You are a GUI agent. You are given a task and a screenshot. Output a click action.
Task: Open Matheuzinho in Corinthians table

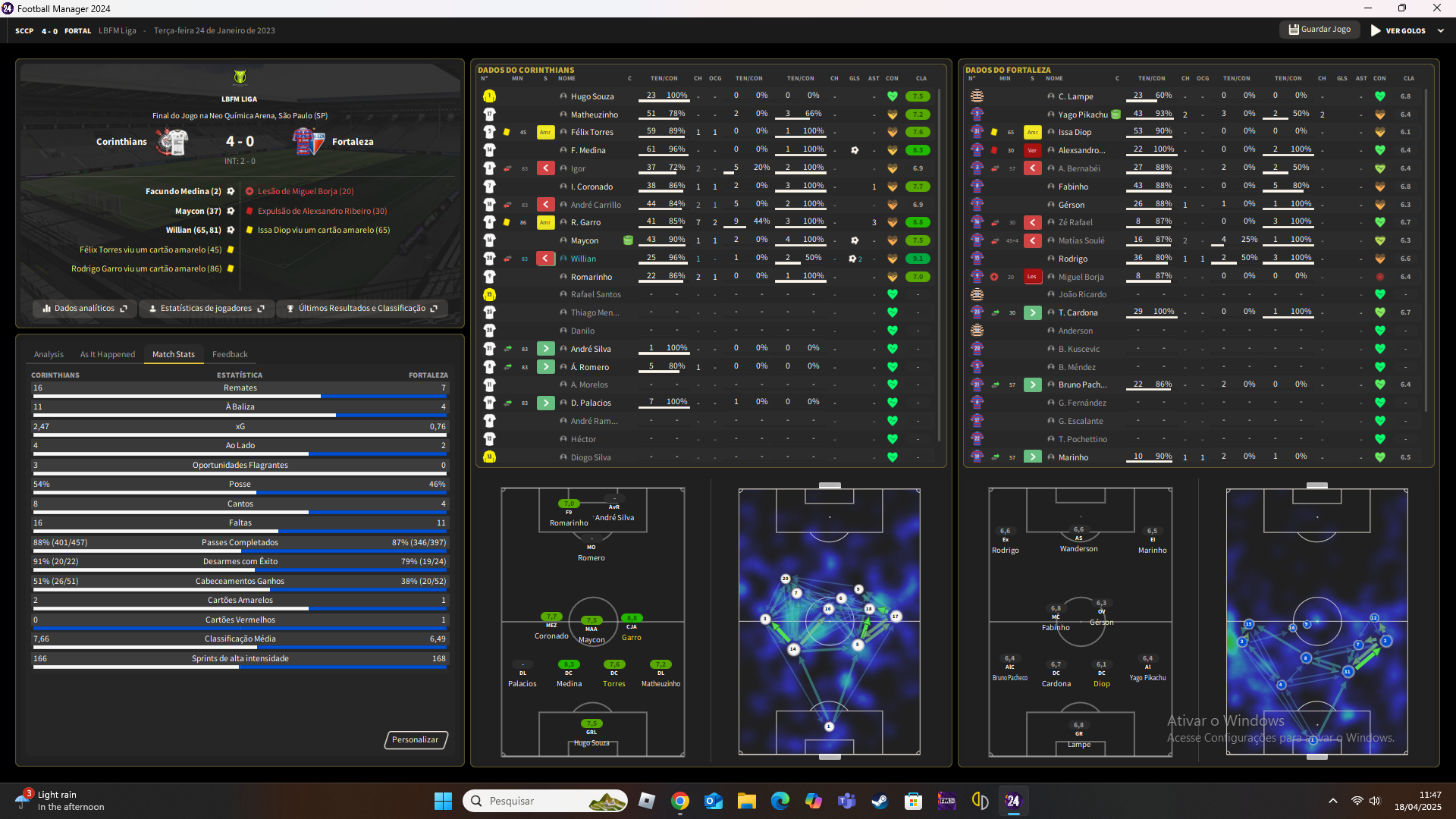594,115
